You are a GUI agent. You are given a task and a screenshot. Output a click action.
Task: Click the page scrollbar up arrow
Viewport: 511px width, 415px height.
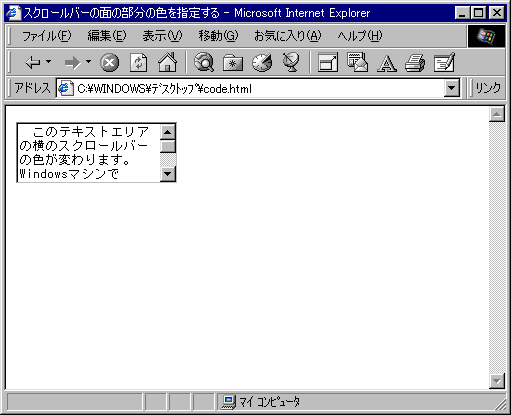pos(497,114)
